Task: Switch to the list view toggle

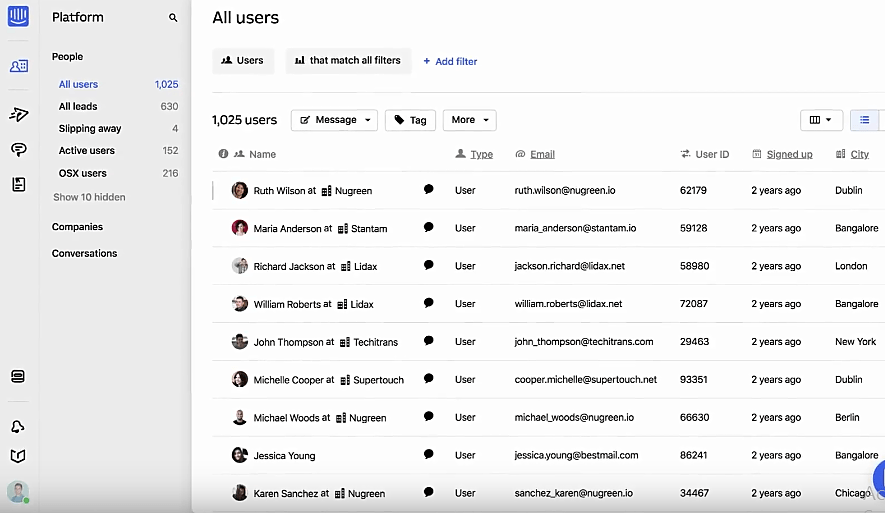Action: point(865,120)
